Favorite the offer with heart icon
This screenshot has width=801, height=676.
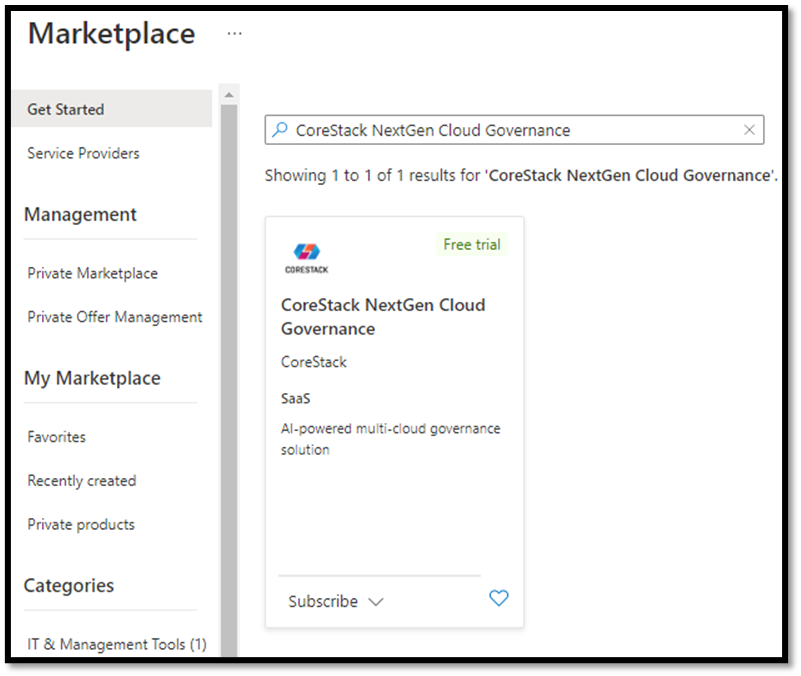(x=498, y=599)
